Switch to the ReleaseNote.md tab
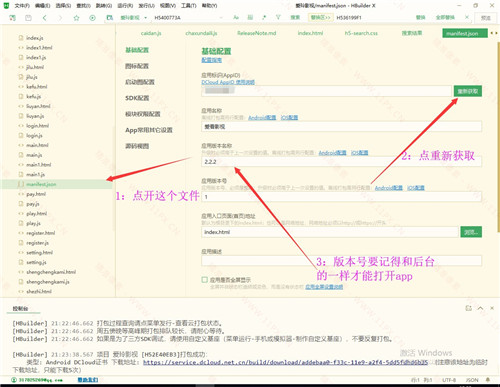This screenshot has height=387, width=500. pyautogui.click(x=256, y=33)
